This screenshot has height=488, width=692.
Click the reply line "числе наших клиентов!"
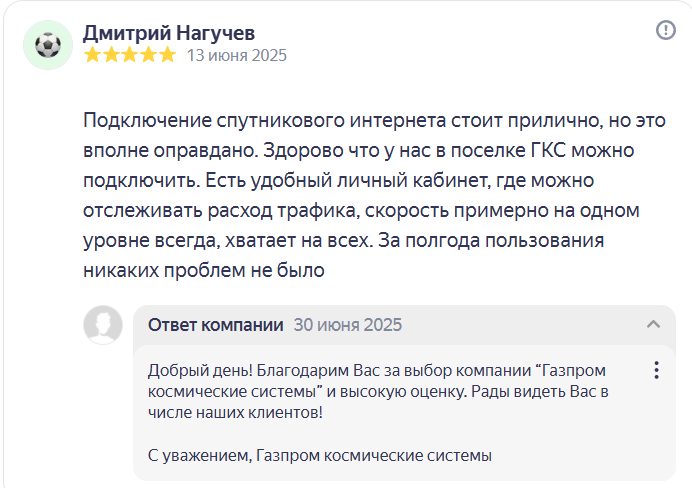point(235,413)
